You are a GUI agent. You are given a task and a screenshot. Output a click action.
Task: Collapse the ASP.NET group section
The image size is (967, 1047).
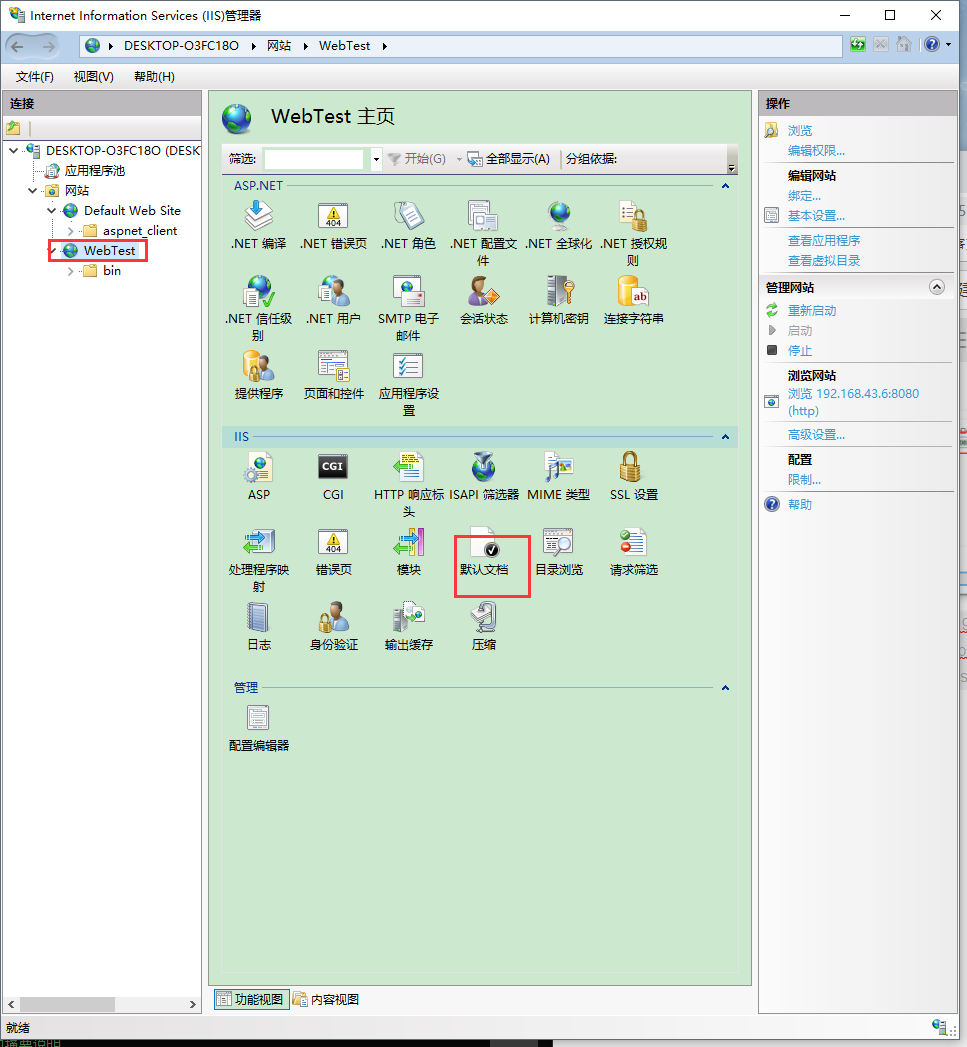(x=725, y=186)
